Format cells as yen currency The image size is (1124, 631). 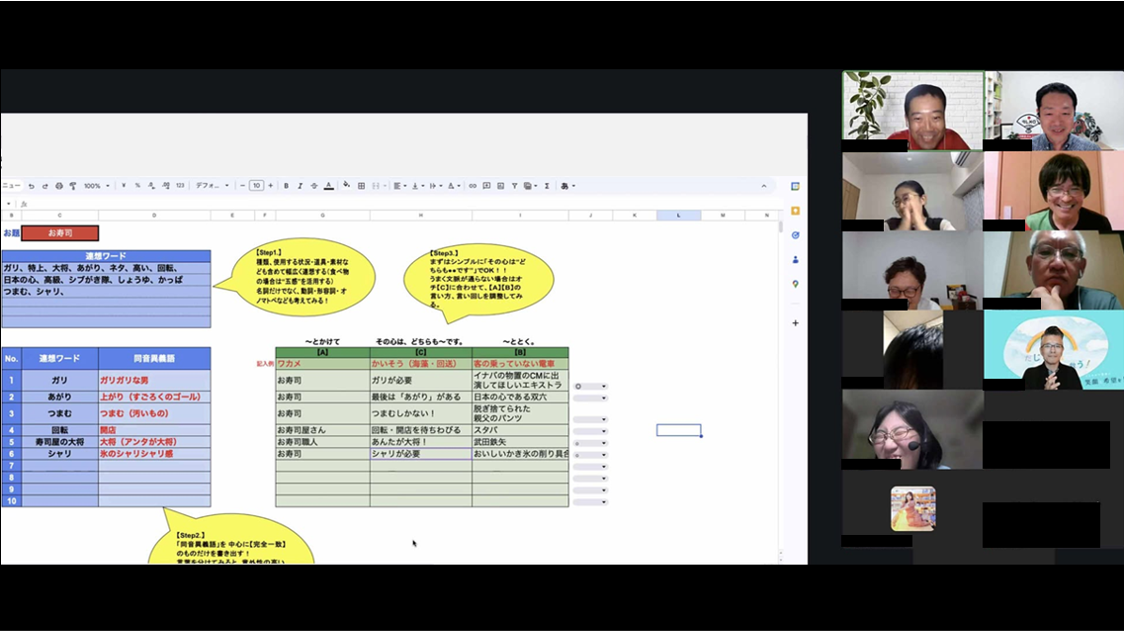123,186
